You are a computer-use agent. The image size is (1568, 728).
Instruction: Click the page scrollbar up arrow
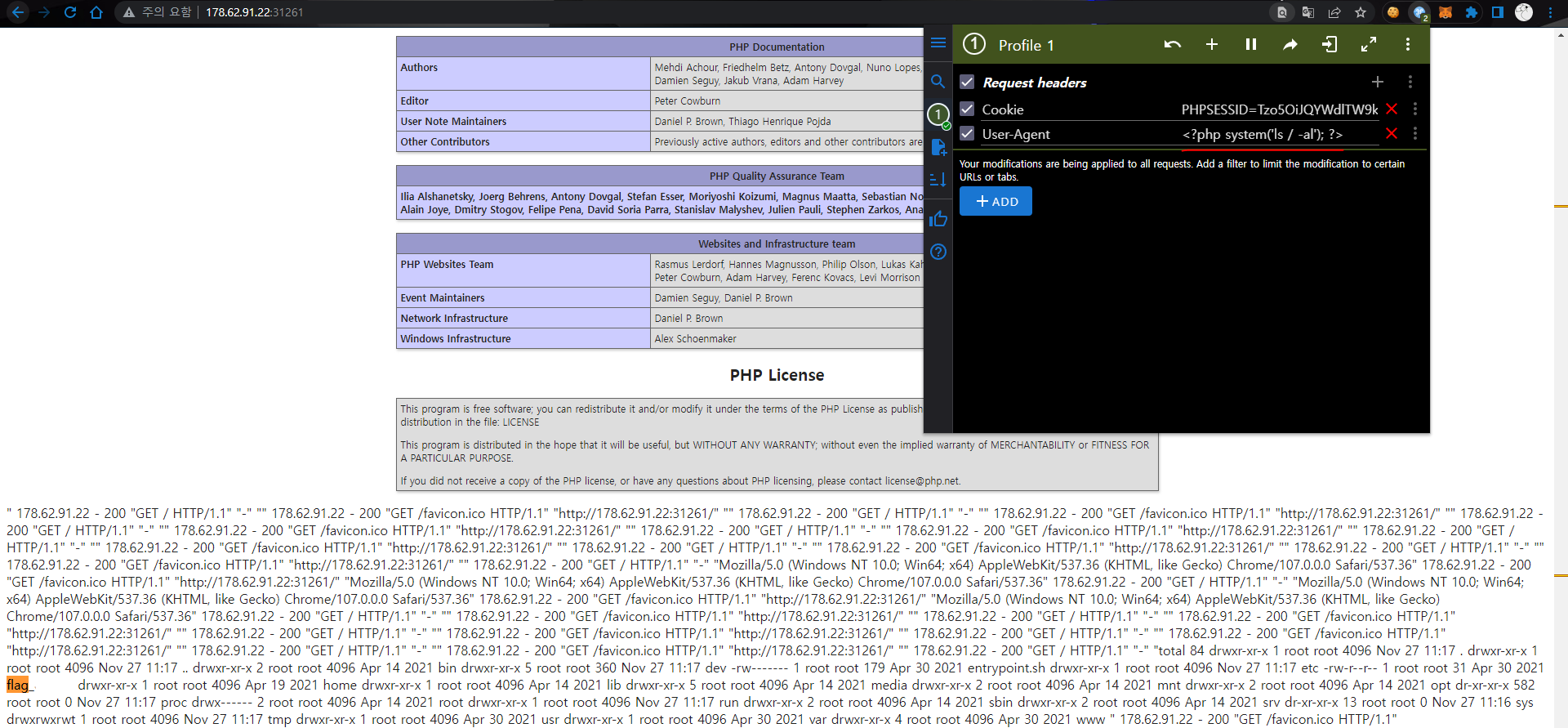tap(1561, 33)
